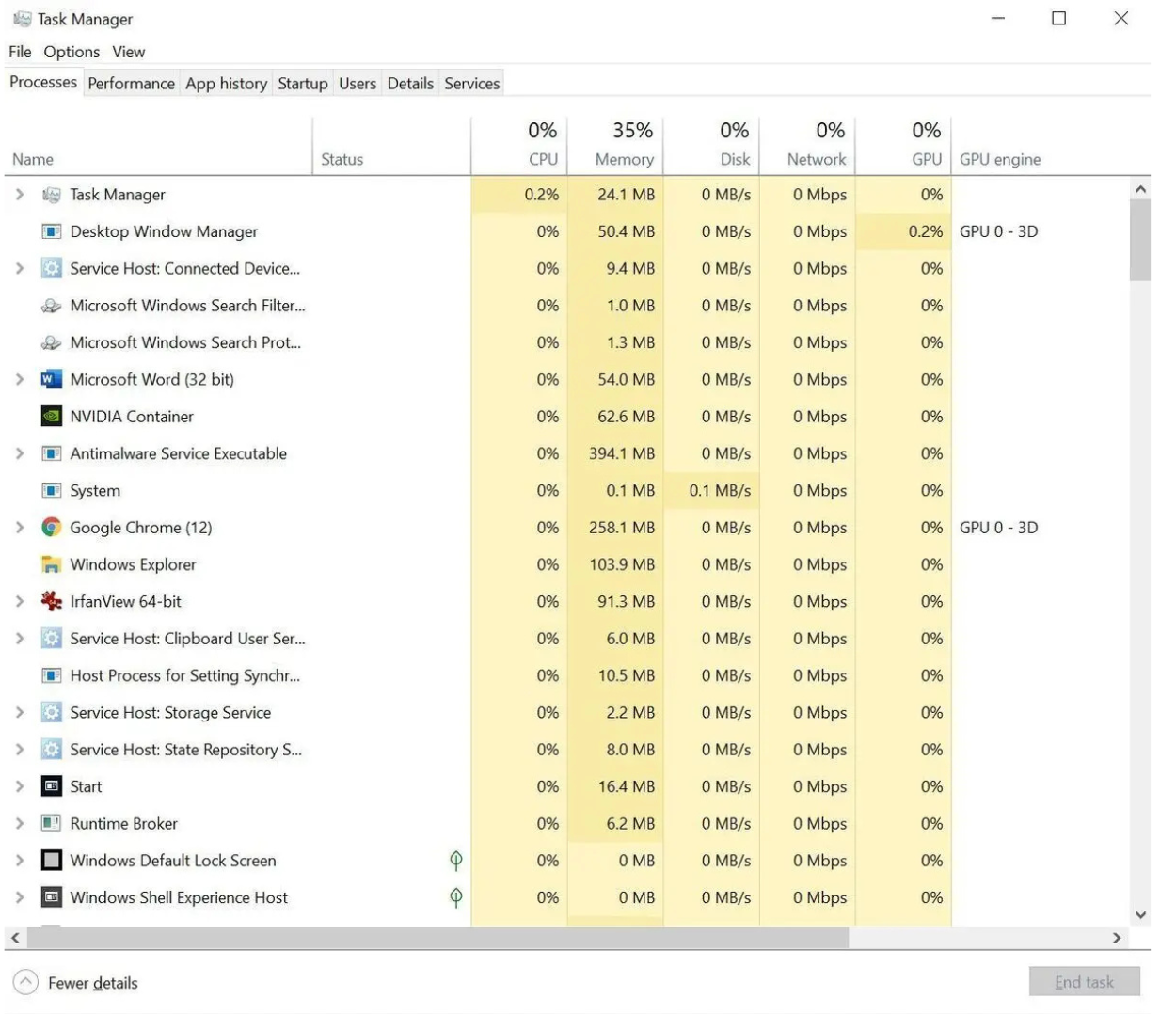
Task: Click the Windows Shell Experience Host icon
Action: pyautogui.click(x=52, y=897)
